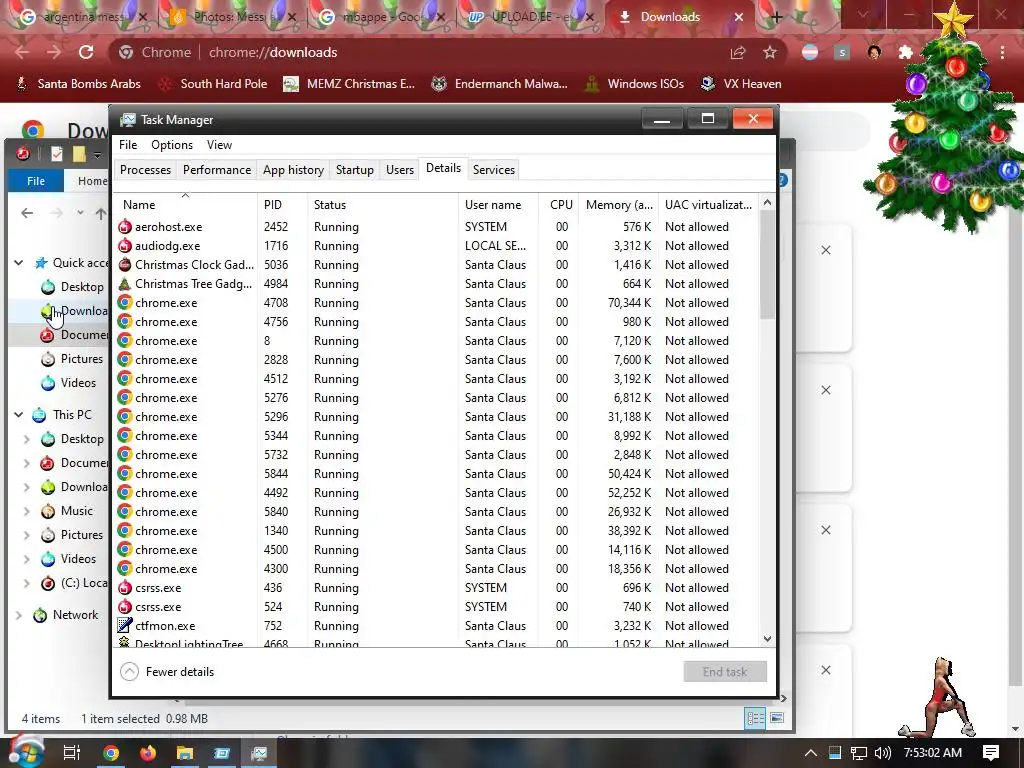Select chrome.exe with PID 4708

click(436, 302)
